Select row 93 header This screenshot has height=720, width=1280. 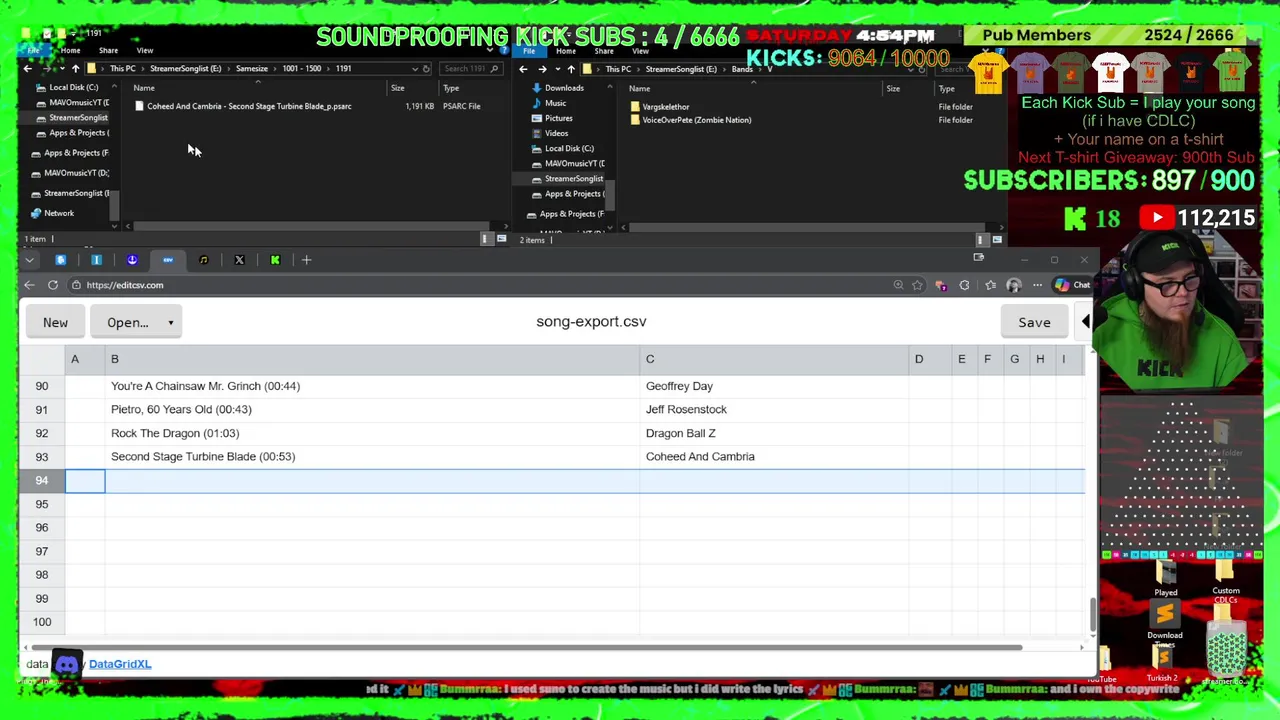(x=42, y=456)
